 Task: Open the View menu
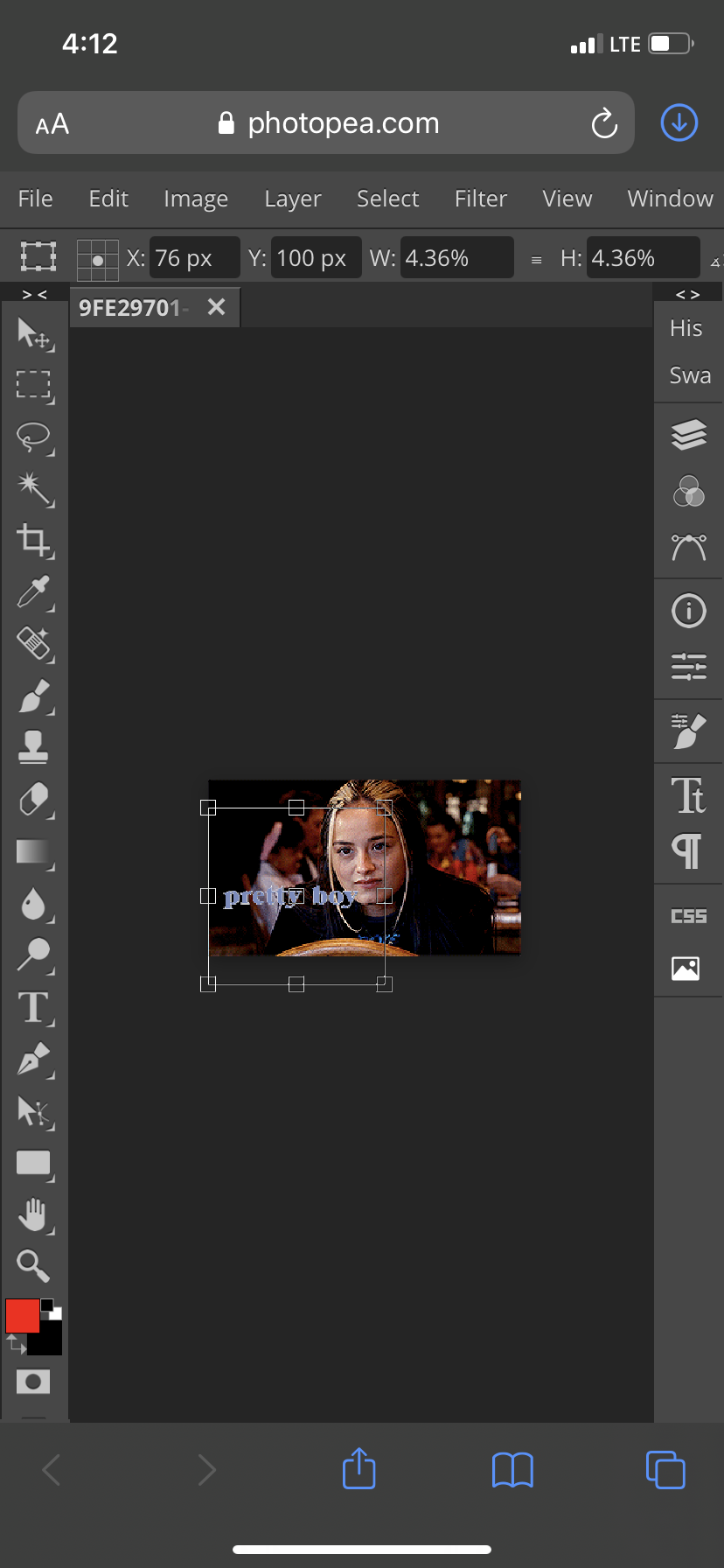click(567, 199)
